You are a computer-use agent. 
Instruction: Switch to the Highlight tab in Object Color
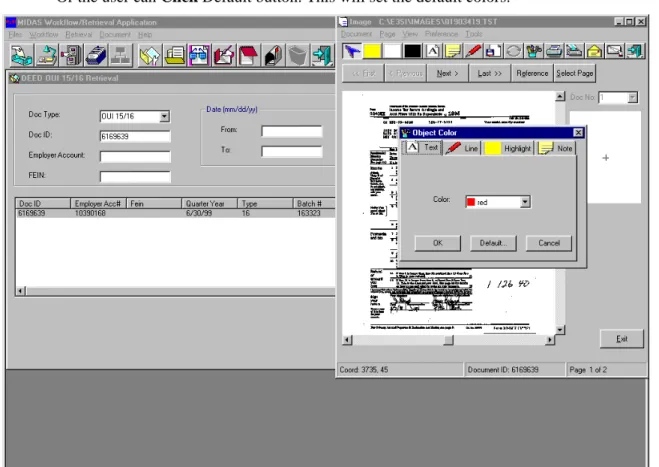(x=508, y=148)
